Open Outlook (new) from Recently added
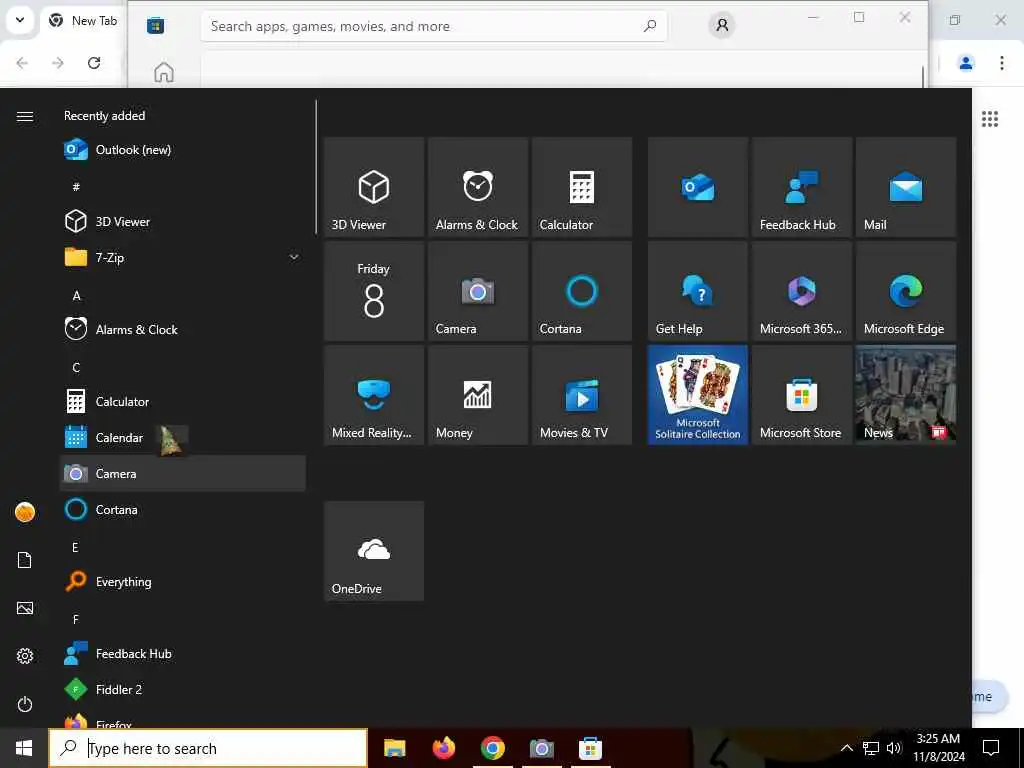The width and height of the screenshot is (1024, 768). 183,150
